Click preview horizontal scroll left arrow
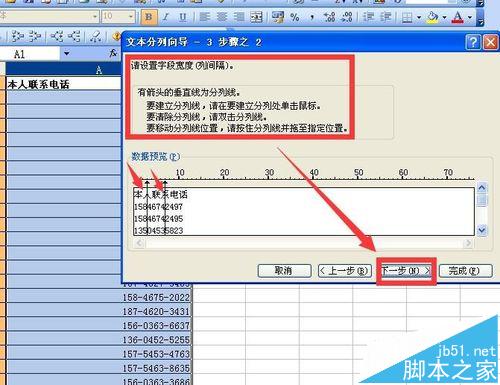 coord(139,243)
